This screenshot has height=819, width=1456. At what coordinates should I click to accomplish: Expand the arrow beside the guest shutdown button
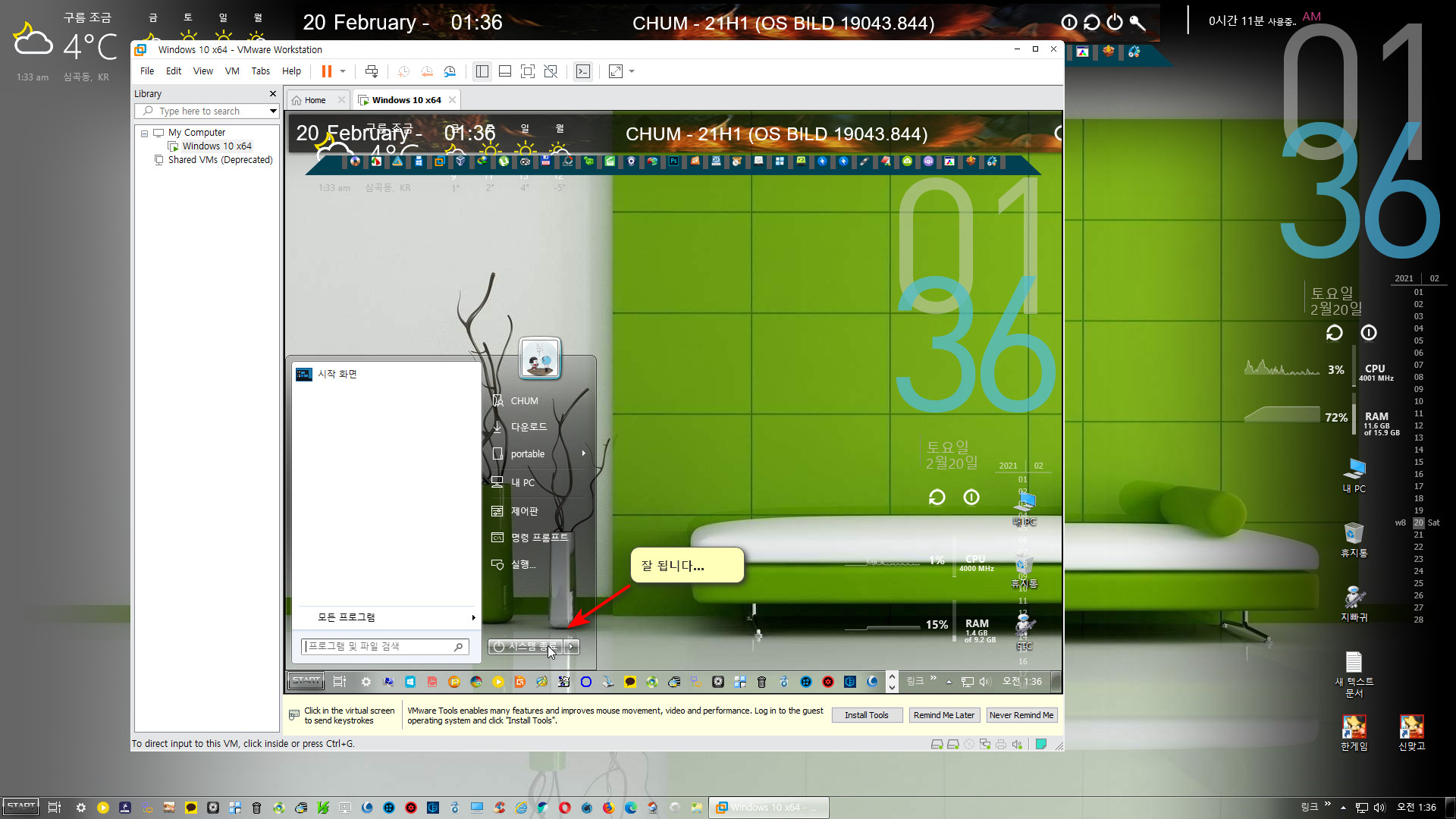tap(573, 647)
